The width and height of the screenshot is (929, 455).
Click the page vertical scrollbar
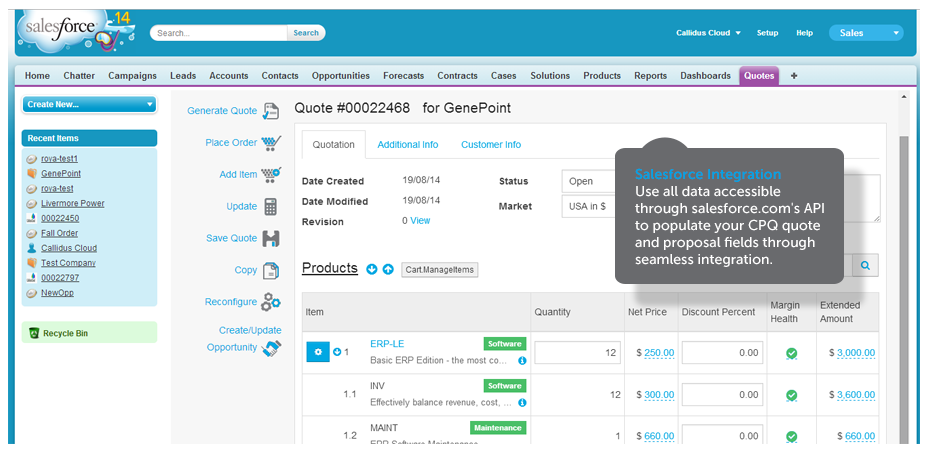pyautogui.click(x=904, y=290)
